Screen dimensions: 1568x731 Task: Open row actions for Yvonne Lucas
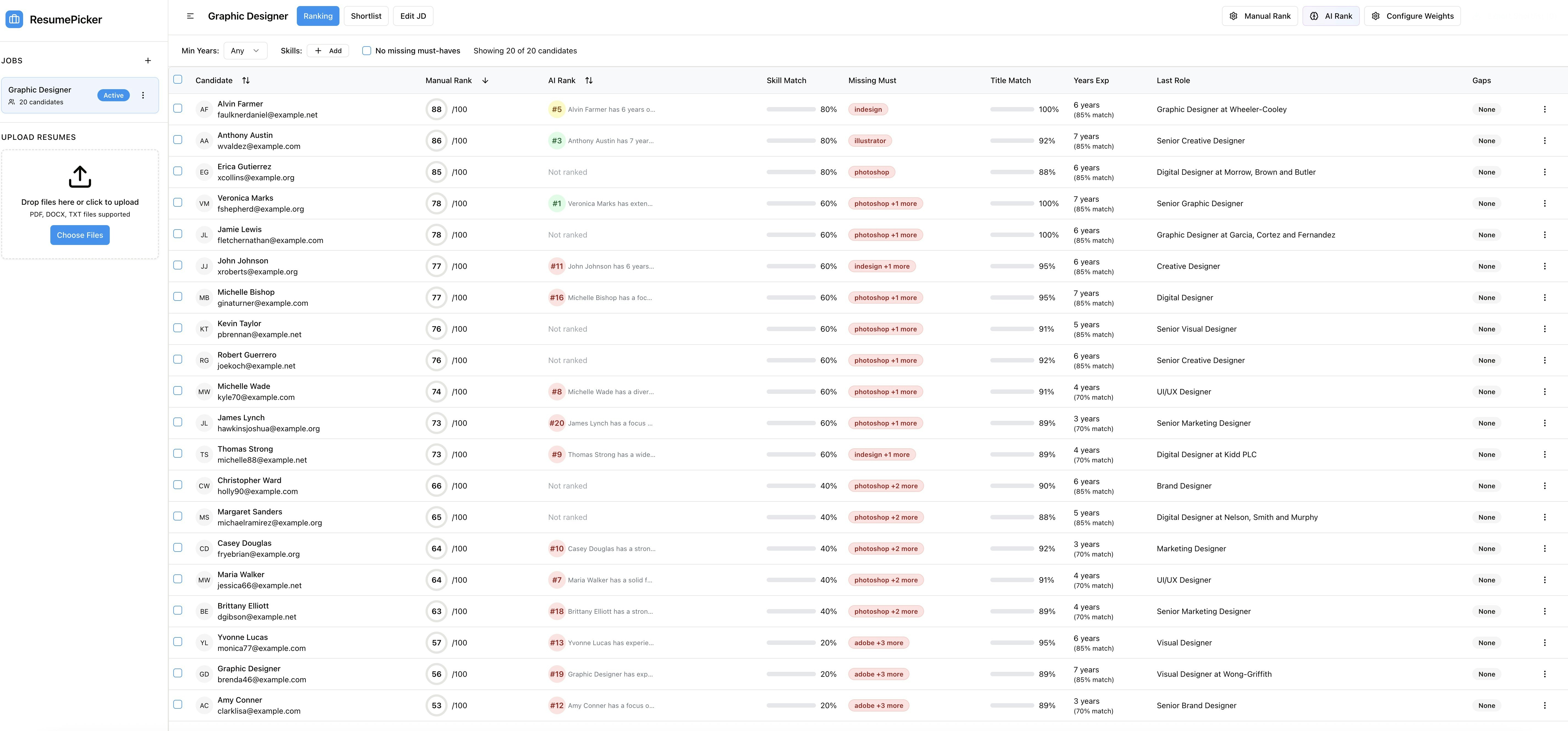[1544, 643]
